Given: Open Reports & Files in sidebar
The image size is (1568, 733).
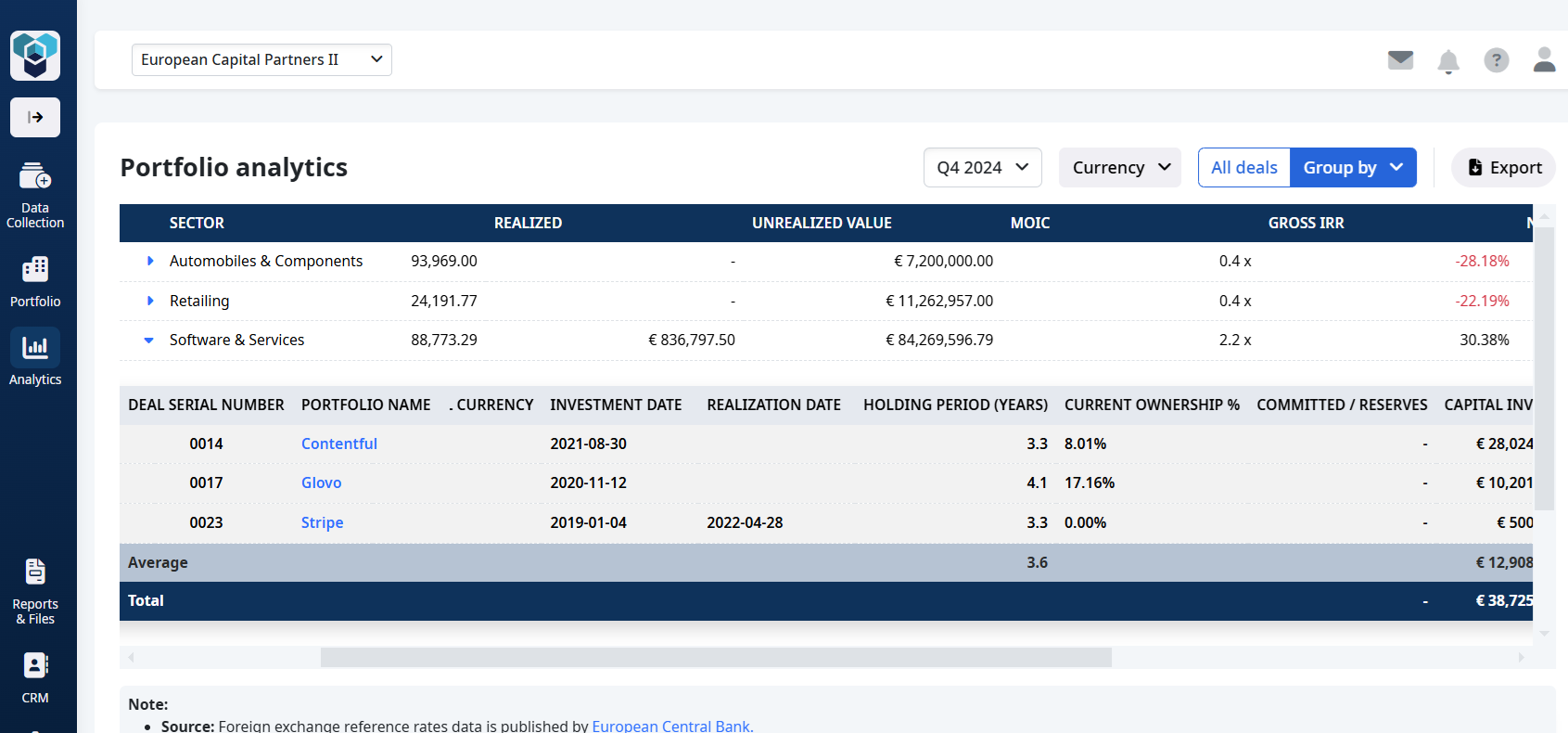Looking at the screenshot, I should pyautogui.click(x=35, y=590).
